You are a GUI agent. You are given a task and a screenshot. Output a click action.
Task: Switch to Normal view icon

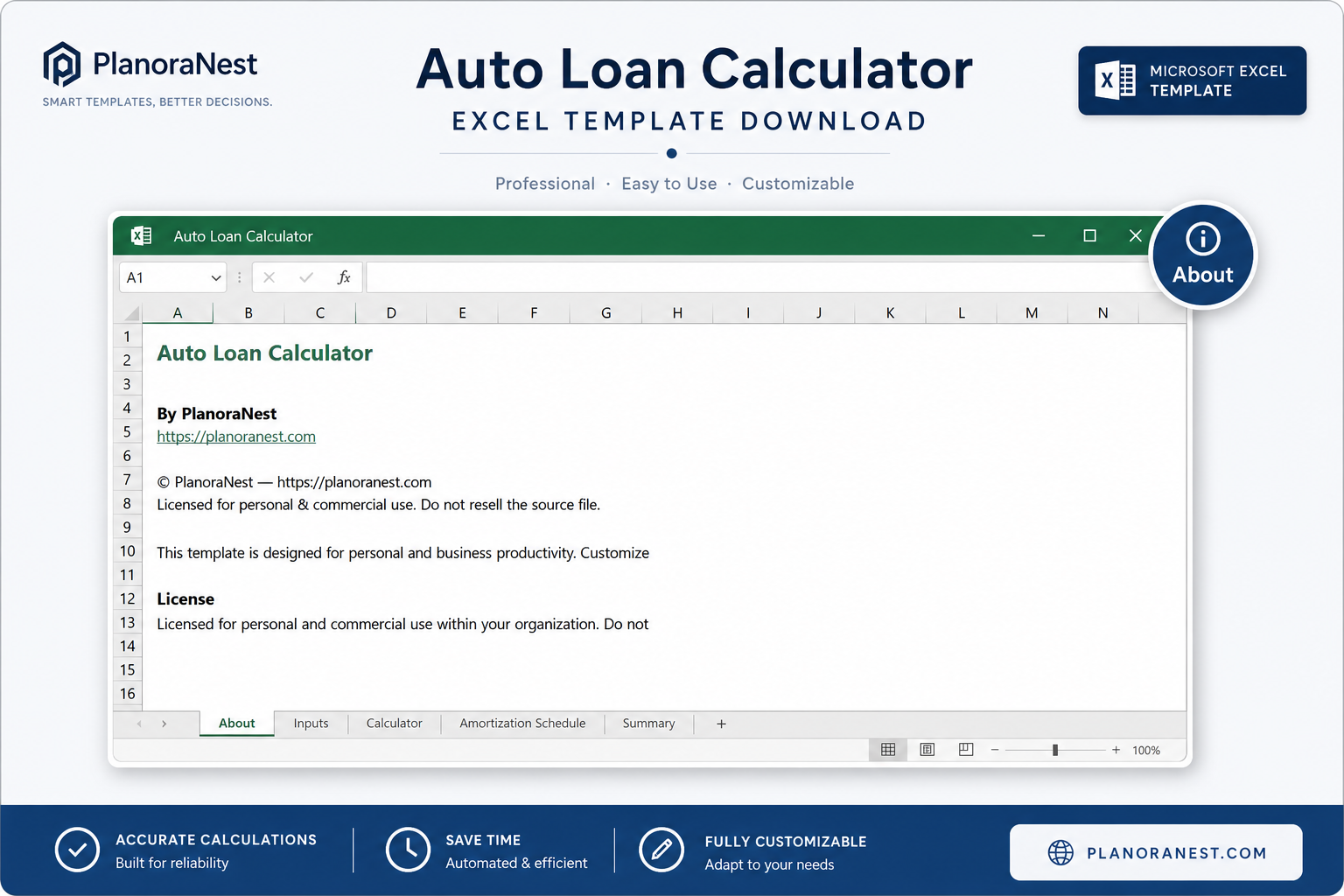[x=888, y=750]
